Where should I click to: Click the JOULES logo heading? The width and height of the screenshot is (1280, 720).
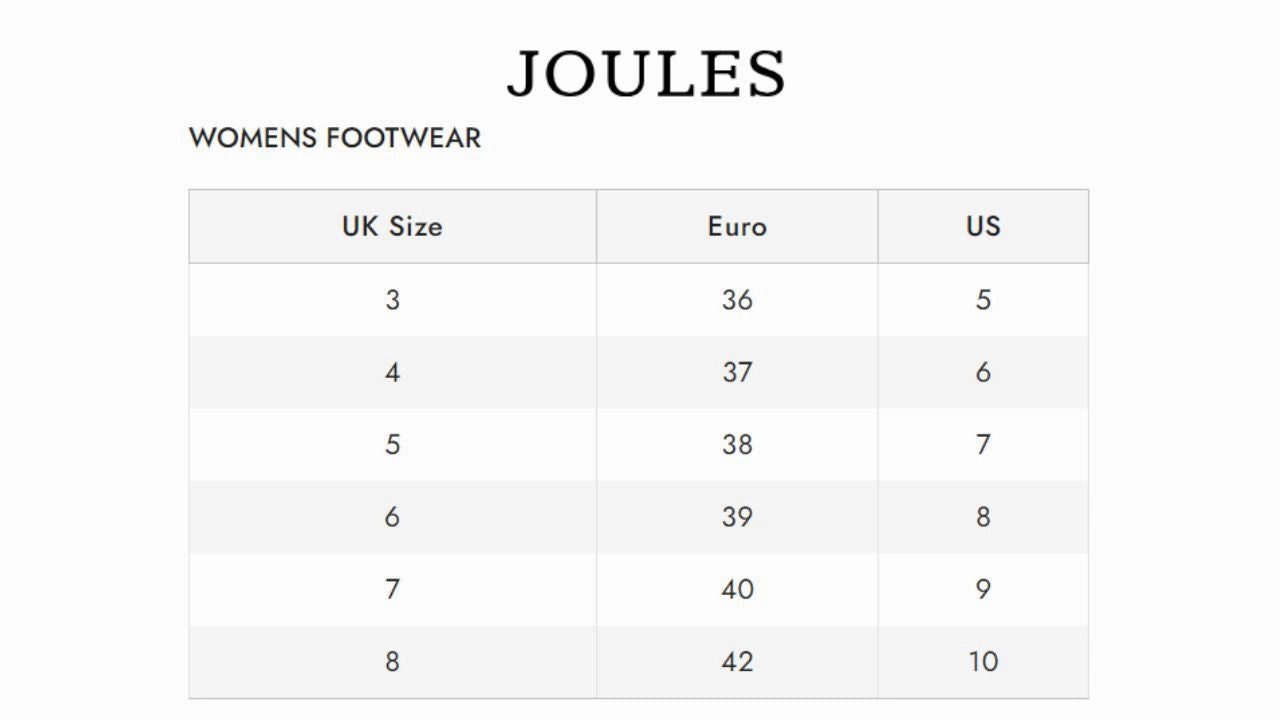coord(646,74)
